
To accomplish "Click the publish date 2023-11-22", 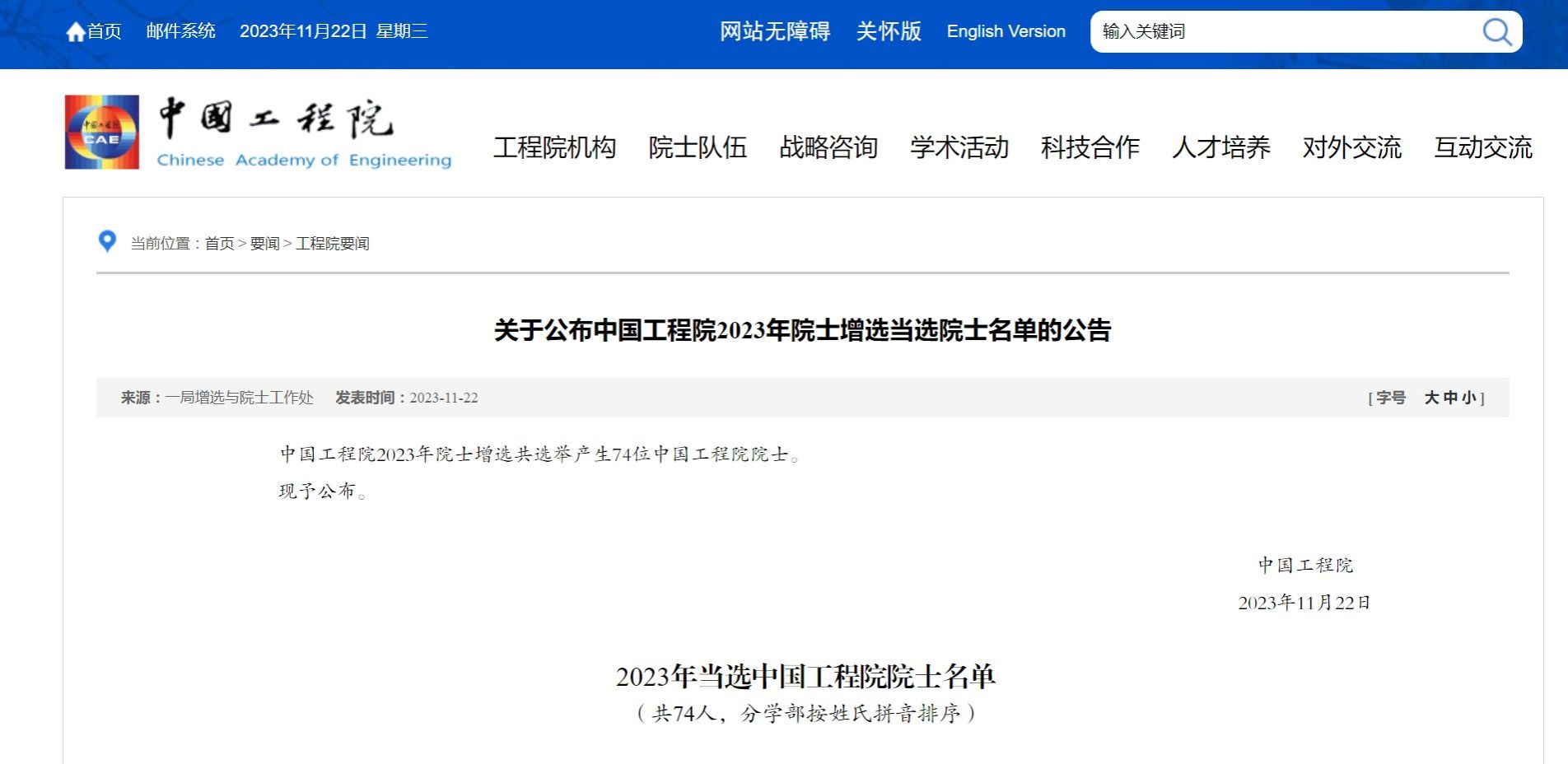I will (x=444, y=398).
